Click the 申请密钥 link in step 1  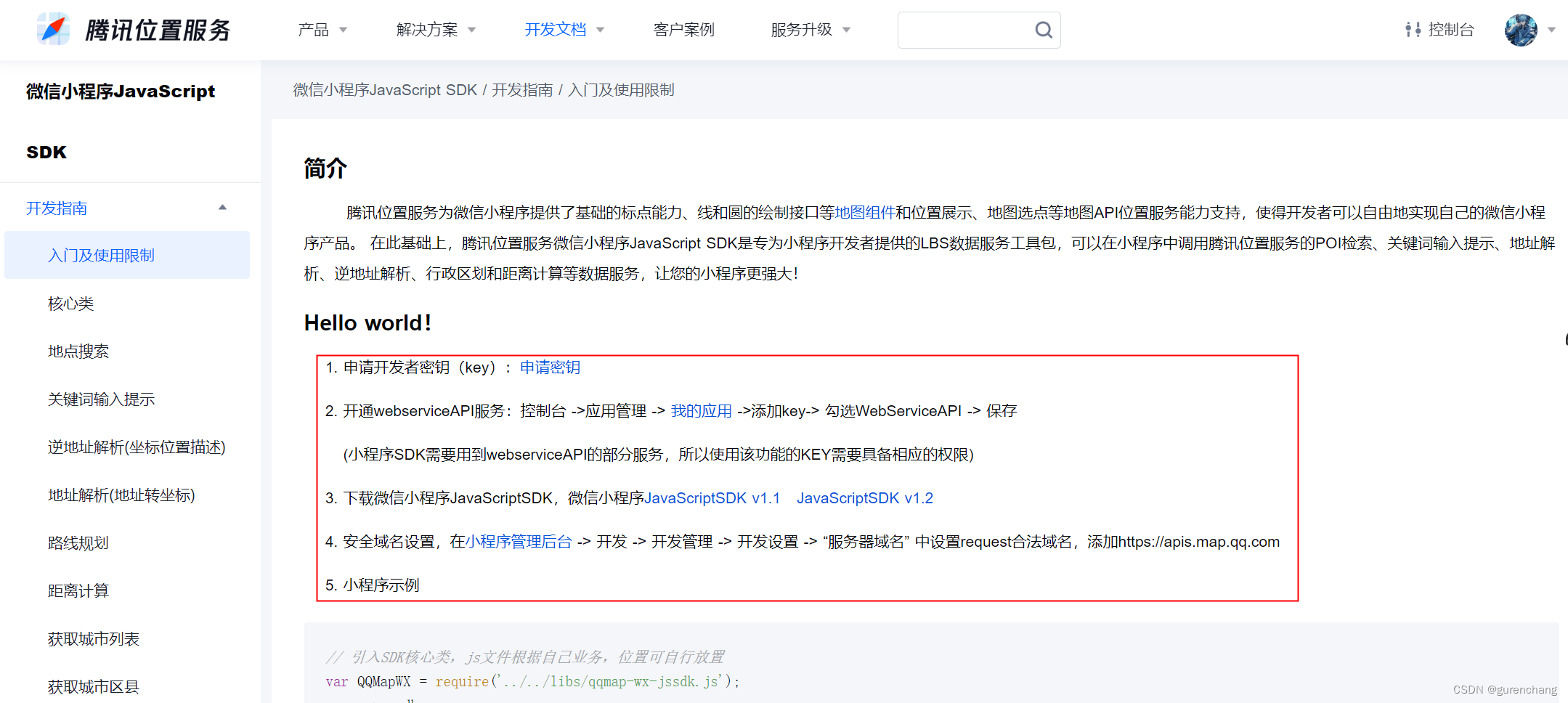pos(550,367)
